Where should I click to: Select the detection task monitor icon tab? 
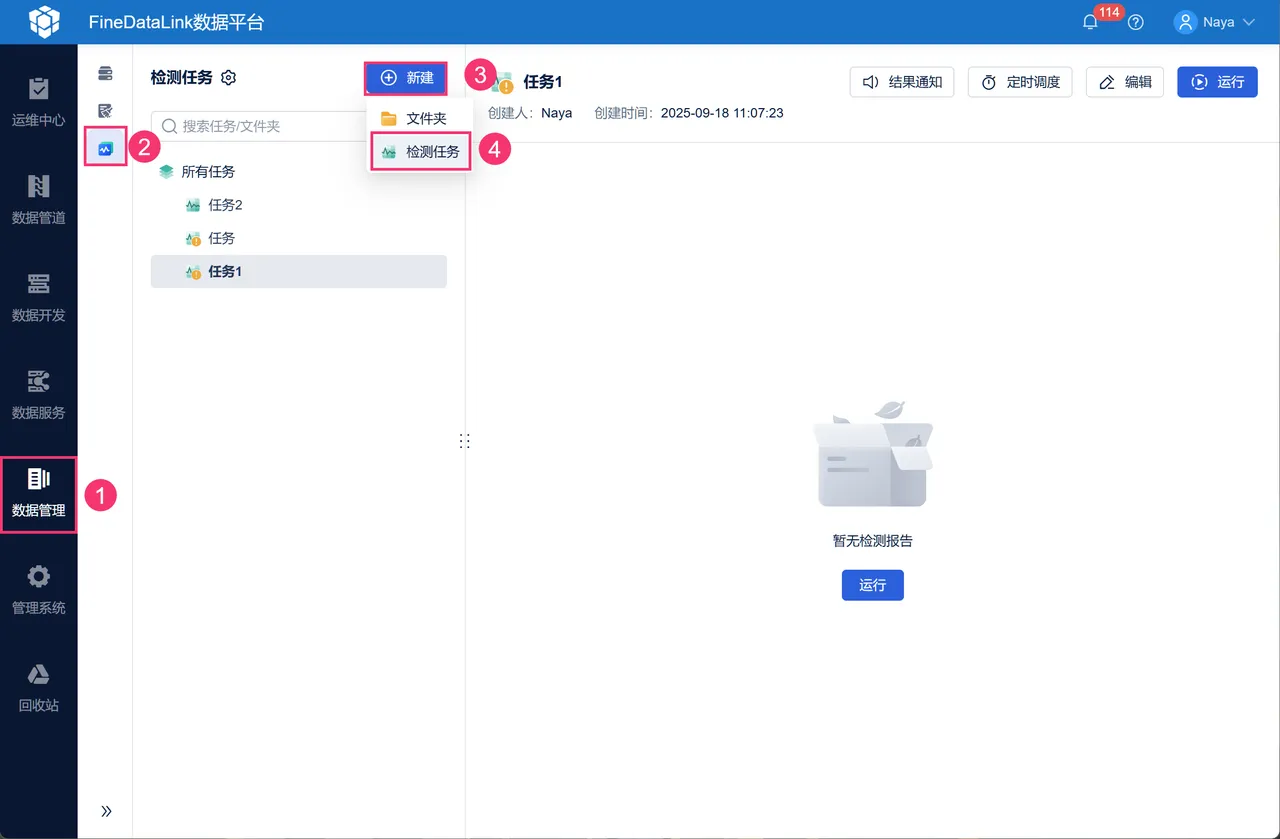(x=105, y=148)
